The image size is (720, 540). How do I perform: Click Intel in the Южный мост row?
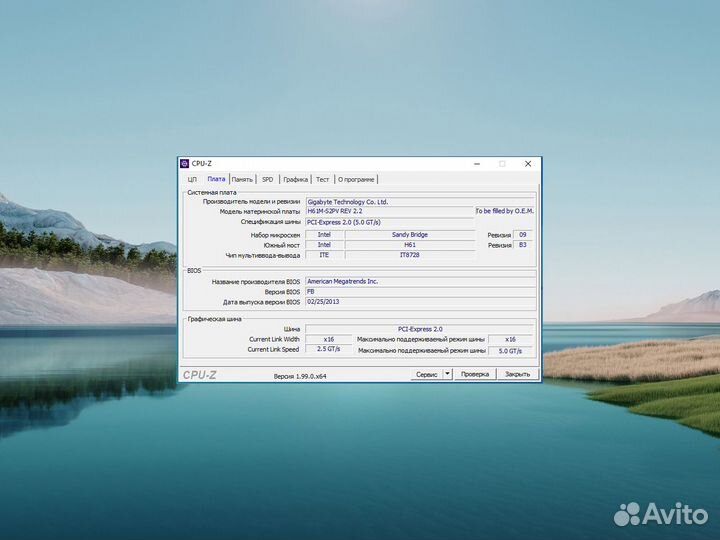click(x=324, y=245)
